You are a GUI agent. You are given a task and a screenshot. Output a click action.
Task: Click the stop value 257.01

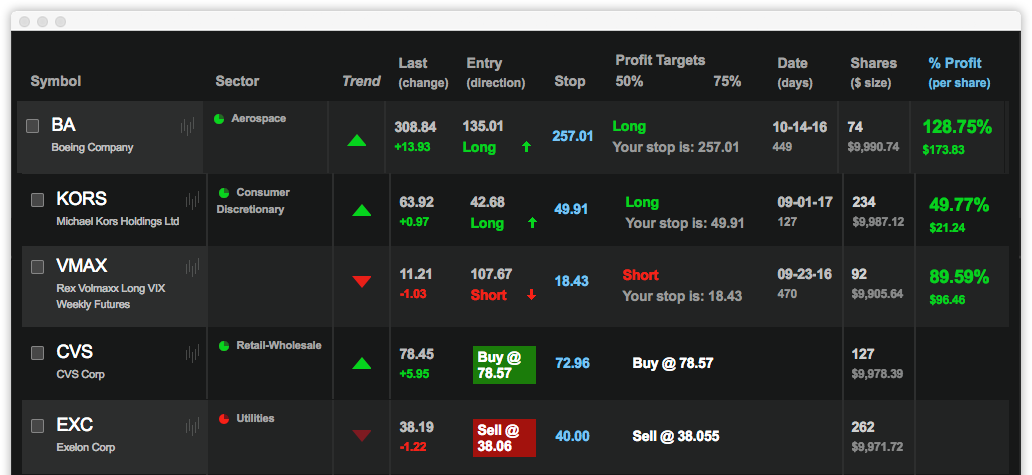(573, 137)
